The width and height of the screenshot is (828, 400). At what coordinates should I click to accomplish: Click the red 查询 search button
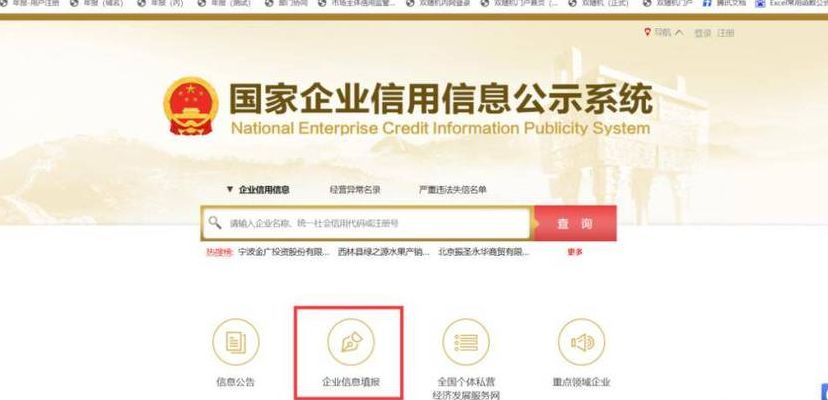click(x=575, y=223)
